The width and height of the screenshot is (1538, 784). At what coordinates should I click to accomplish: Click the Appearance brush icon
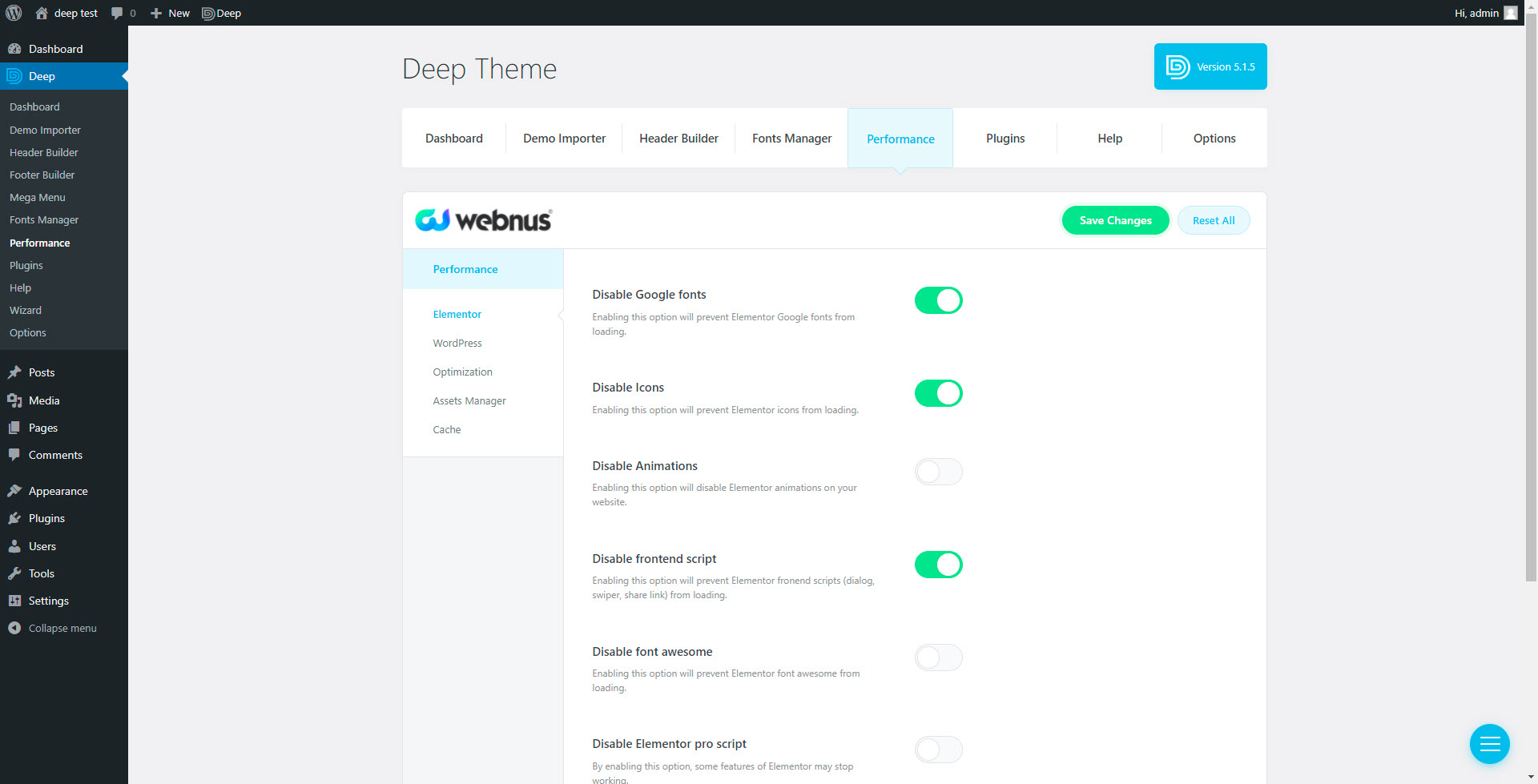pyautogui.click(x=14, y=491)
